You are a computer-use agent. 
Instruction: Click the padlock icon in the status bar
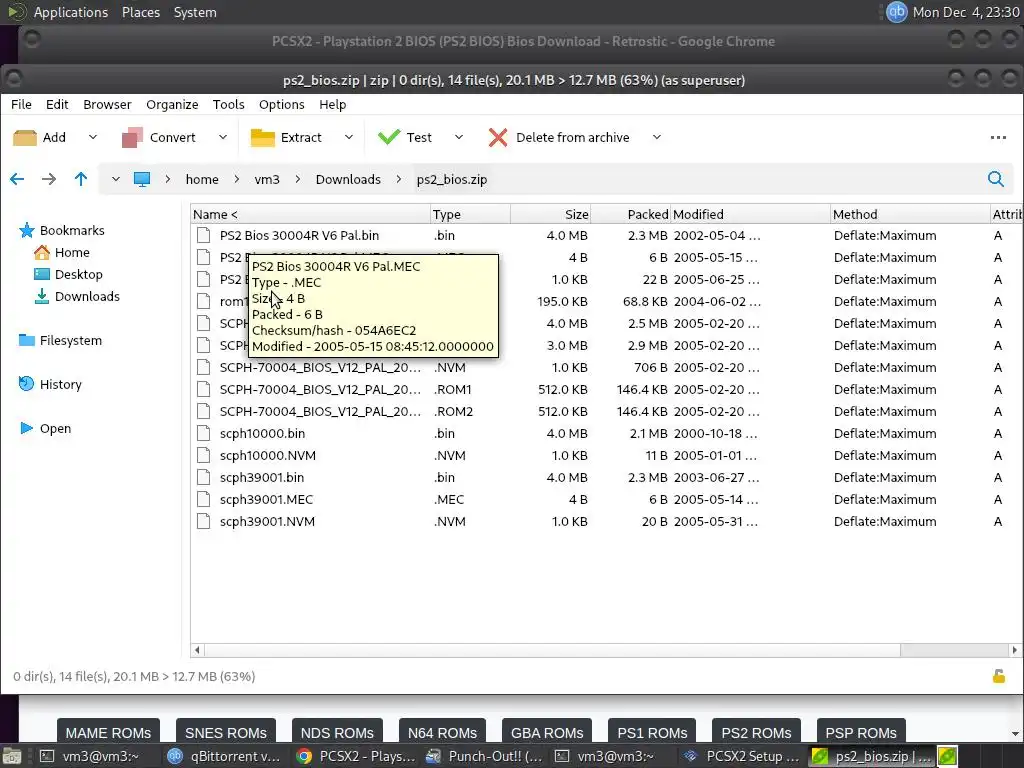999,676
